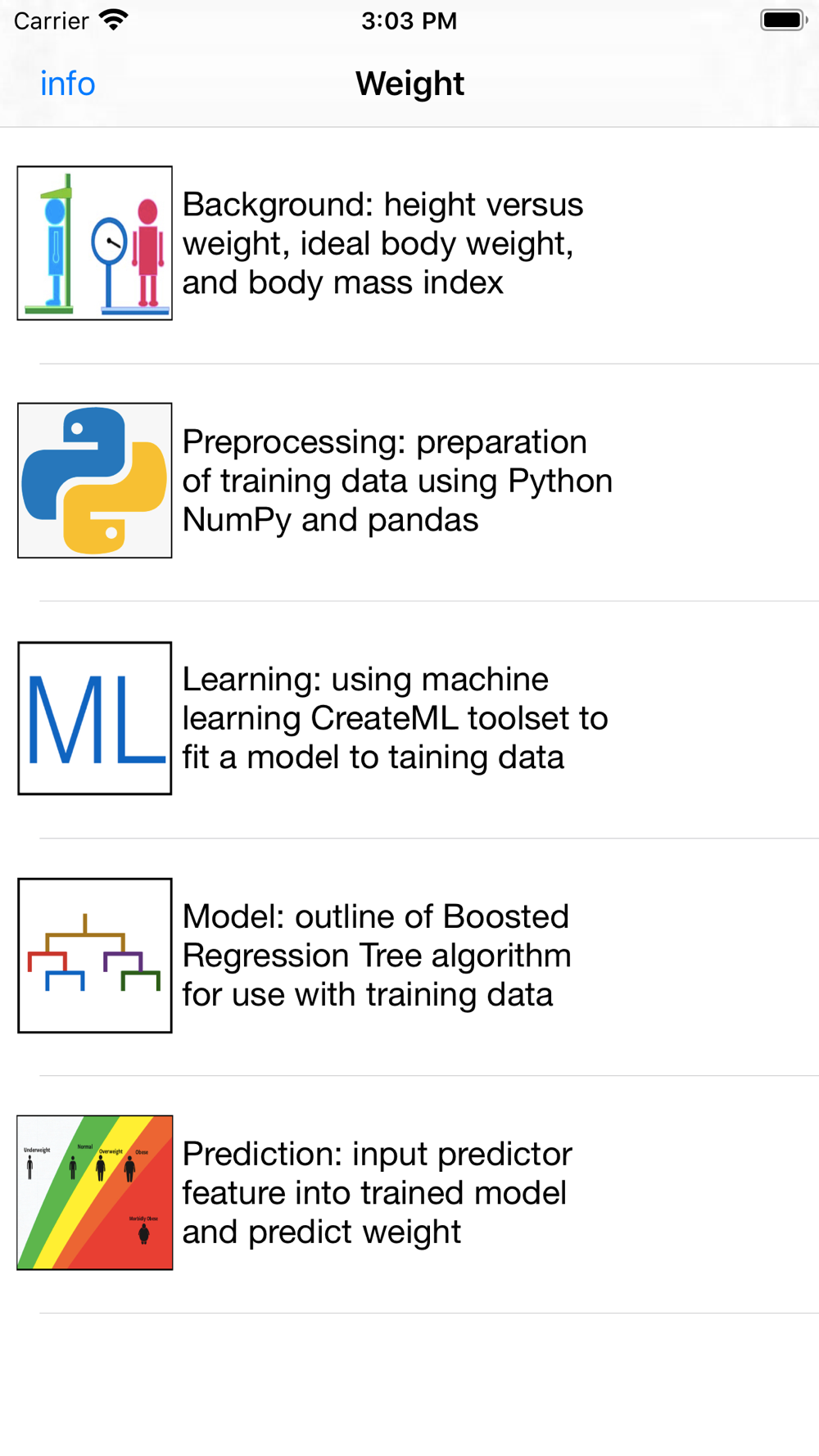Open the info link in navigation bar
This screenshot has width=819, height=1456.
click(68, 84)
